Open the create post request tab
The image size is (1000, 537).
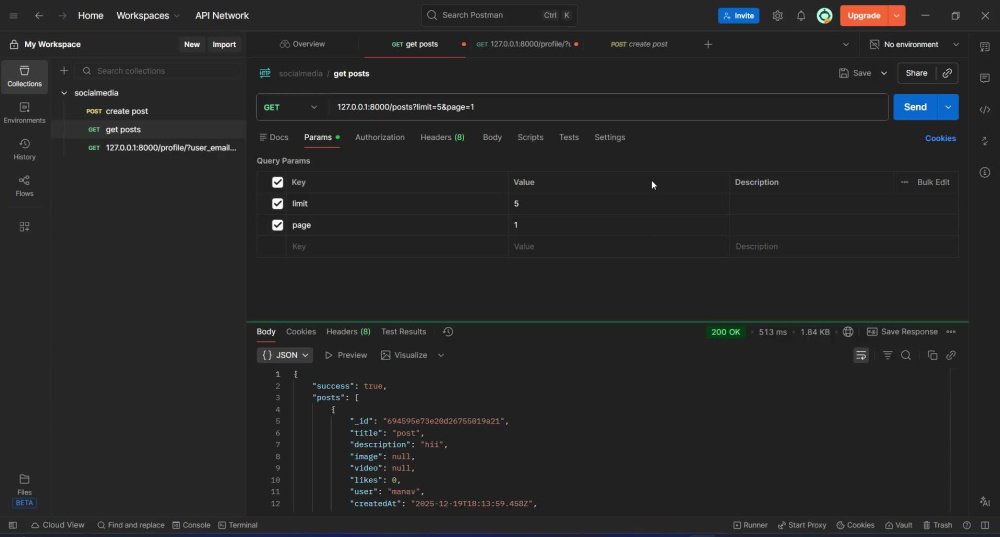pyautogui.click(x=639, y=44)
